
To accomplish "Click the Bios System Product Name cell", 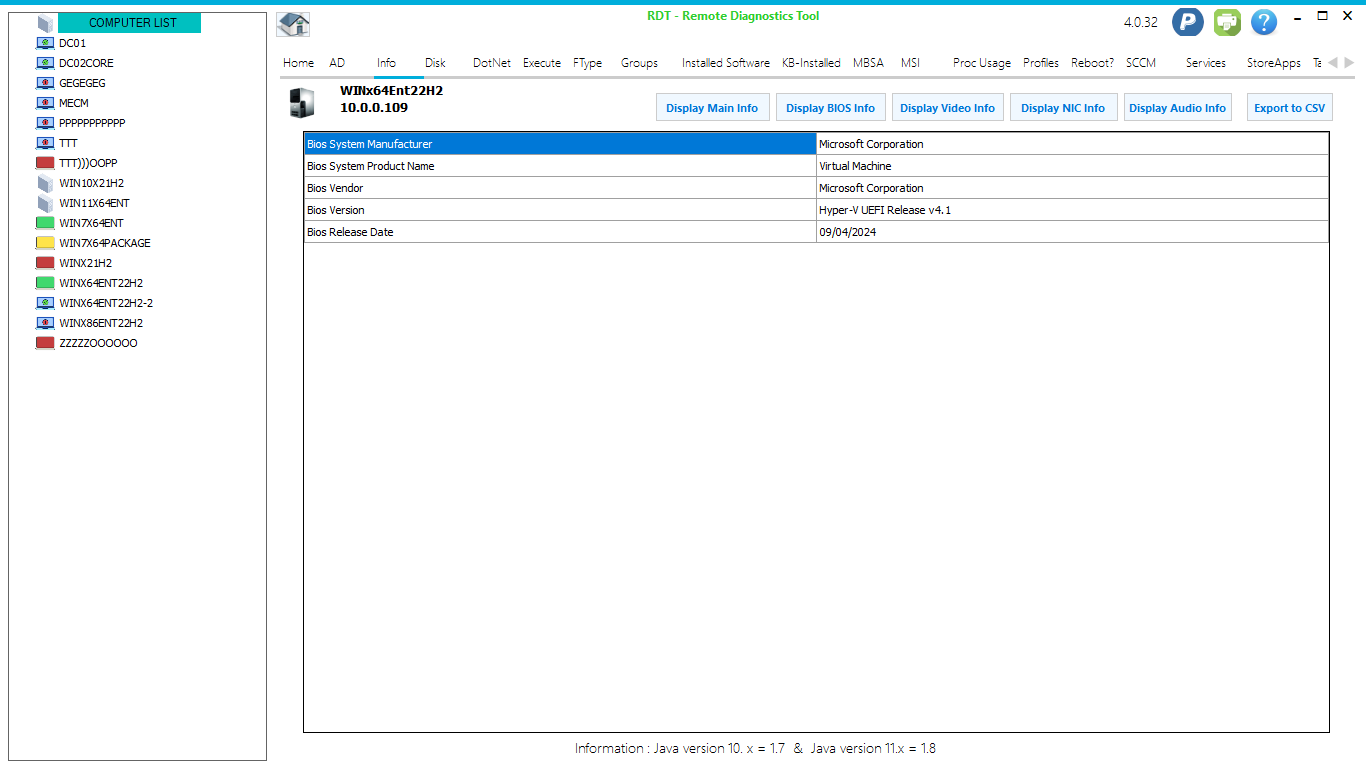I will point(560,166).
